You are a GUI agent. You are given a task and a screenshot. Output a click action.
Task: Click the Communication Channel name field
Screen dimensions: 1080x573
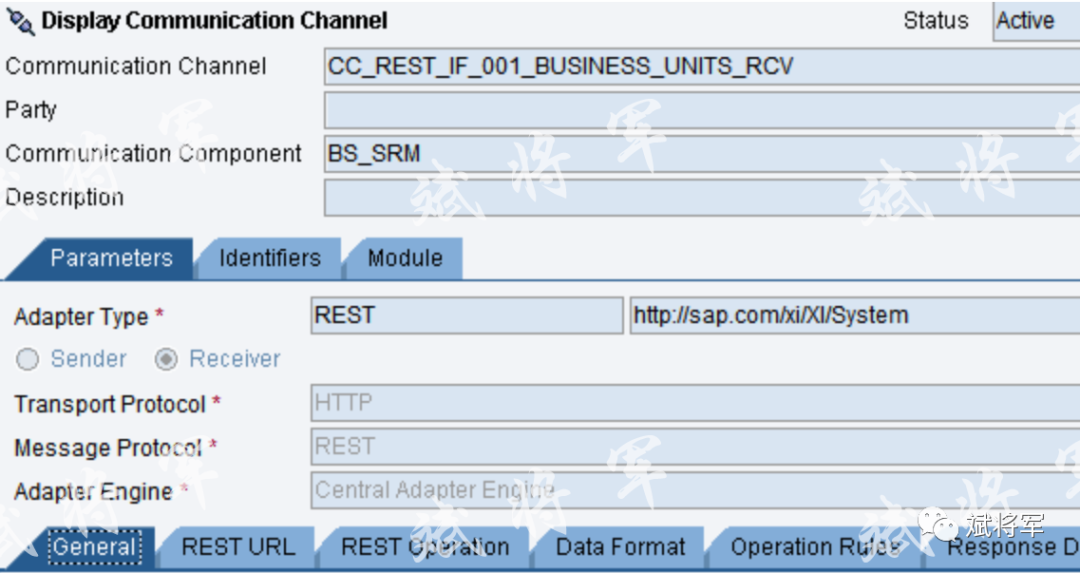click(x=702, y=66)
